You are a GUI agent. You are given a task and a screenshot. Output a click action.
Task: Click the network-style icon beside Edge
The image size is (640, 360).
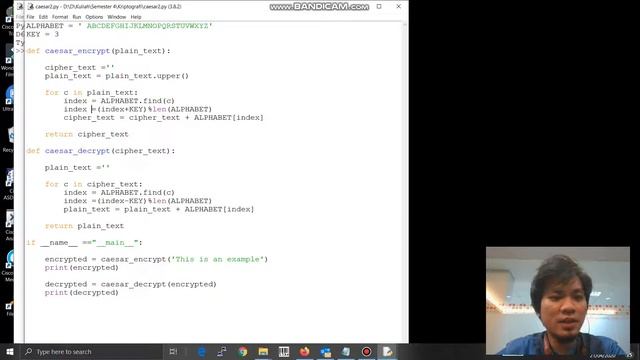222,351
